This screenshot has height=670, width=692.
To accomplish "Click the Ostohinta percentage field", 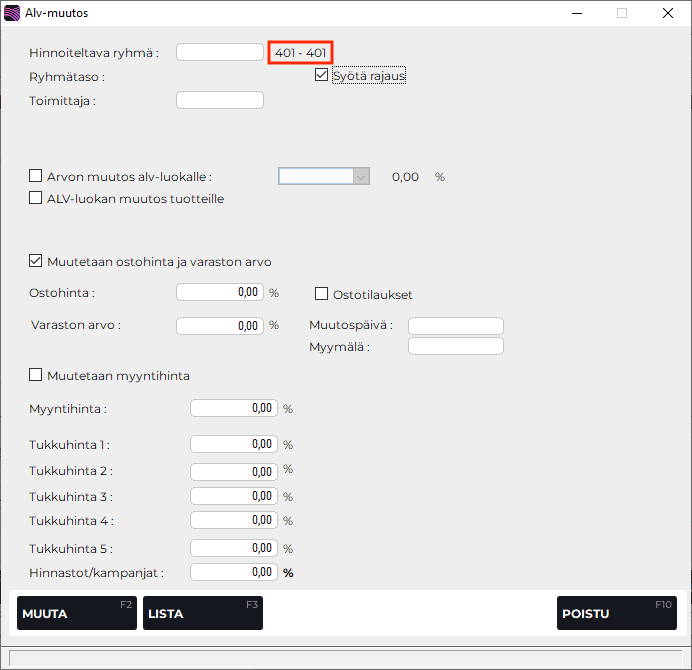I will click(x=220, y=293).
